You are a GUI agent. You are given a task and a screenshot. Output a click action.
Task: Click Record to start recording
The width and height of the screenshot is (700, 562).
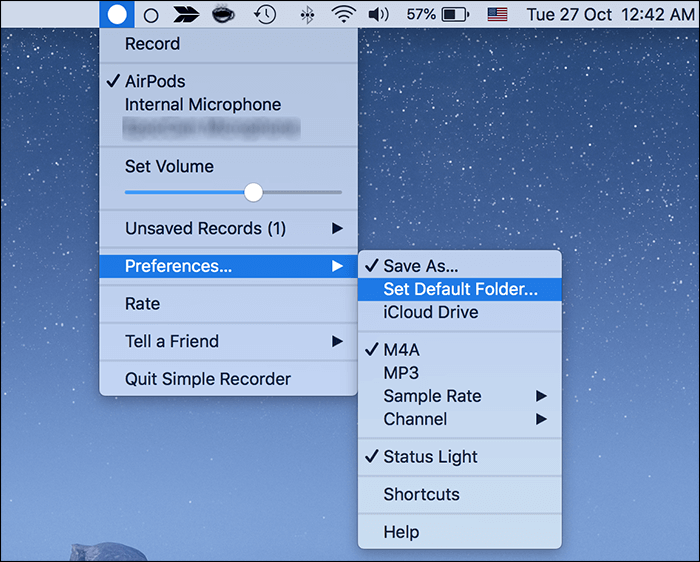[152, 44]
